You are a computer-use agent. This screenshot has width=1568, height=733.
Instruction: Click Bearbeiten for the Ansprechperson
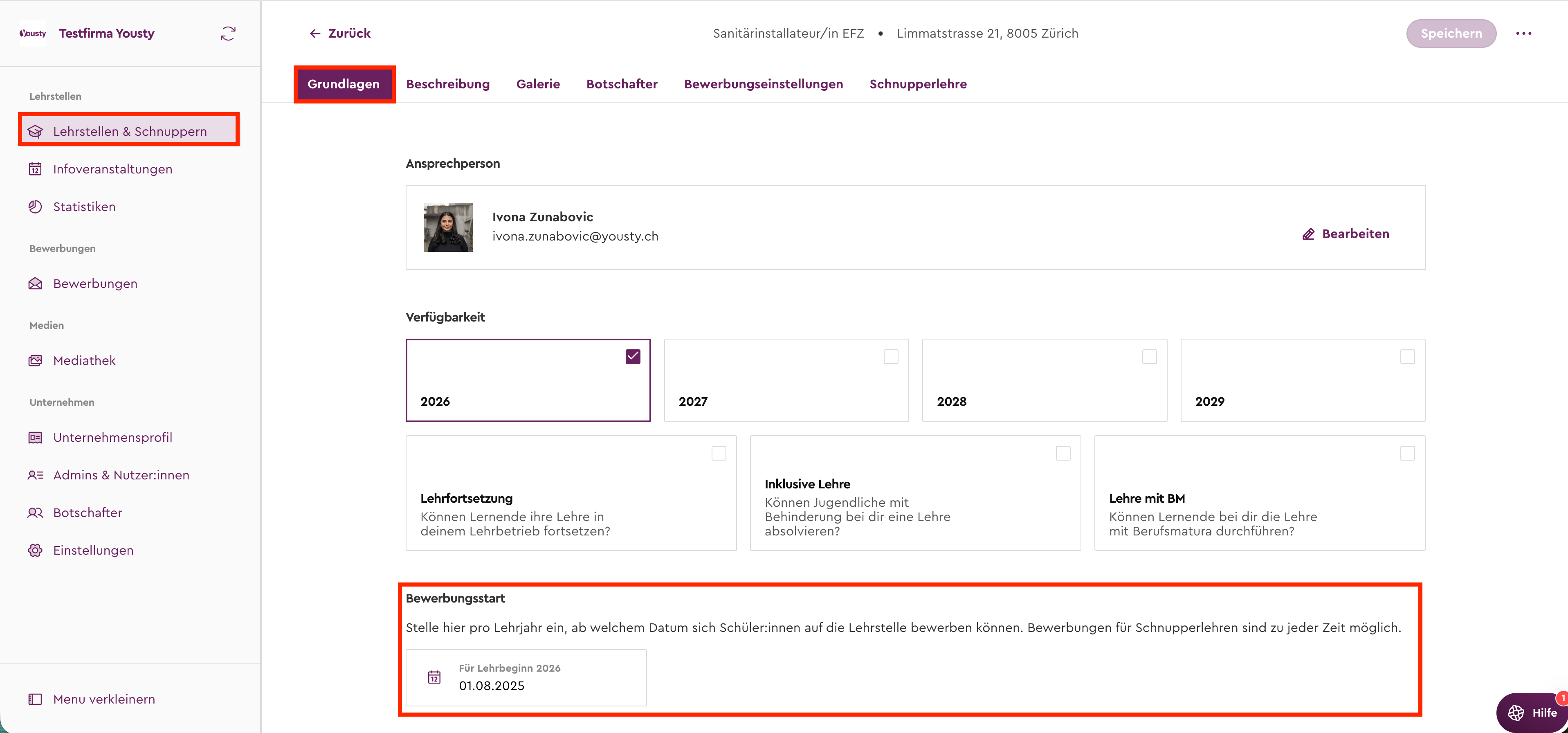[x=1346, y=234]
